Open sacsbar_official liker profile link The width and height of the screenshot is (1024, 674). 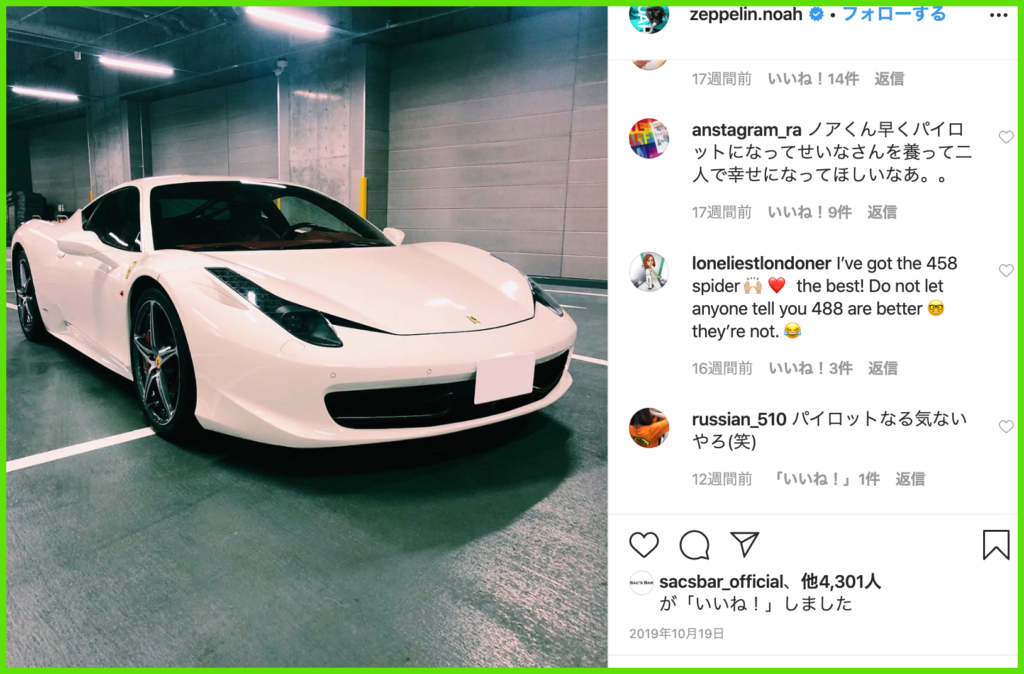(x=721, y=581)
